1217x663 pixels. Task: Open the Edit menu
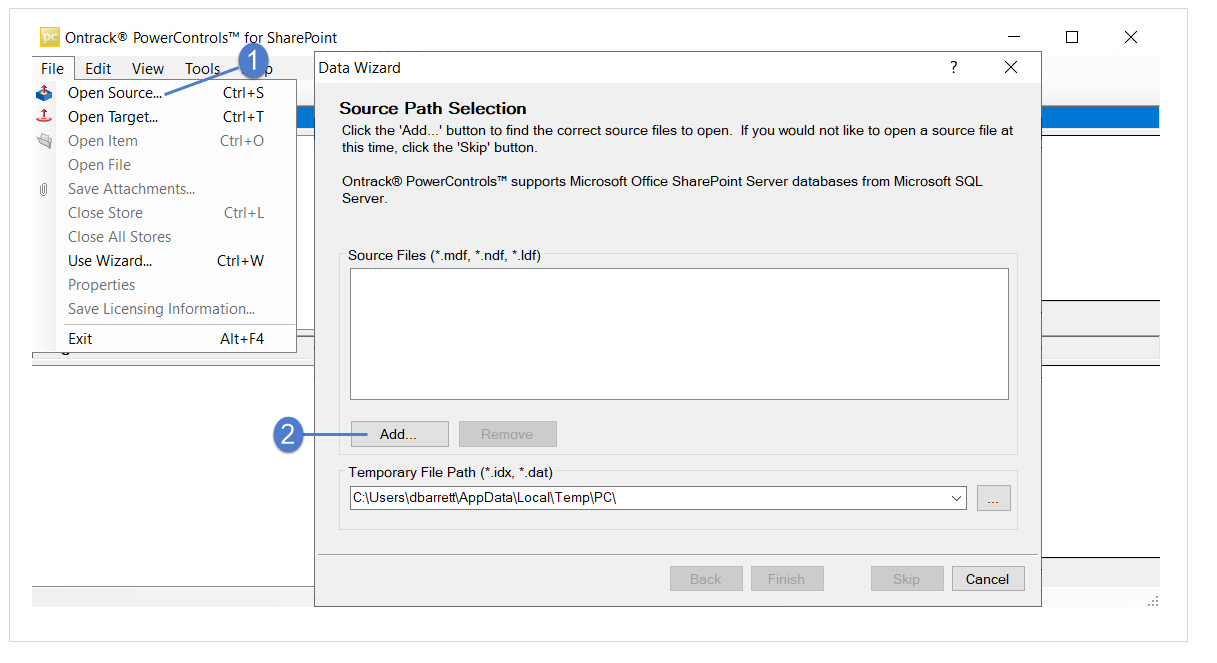click(98, 68)
